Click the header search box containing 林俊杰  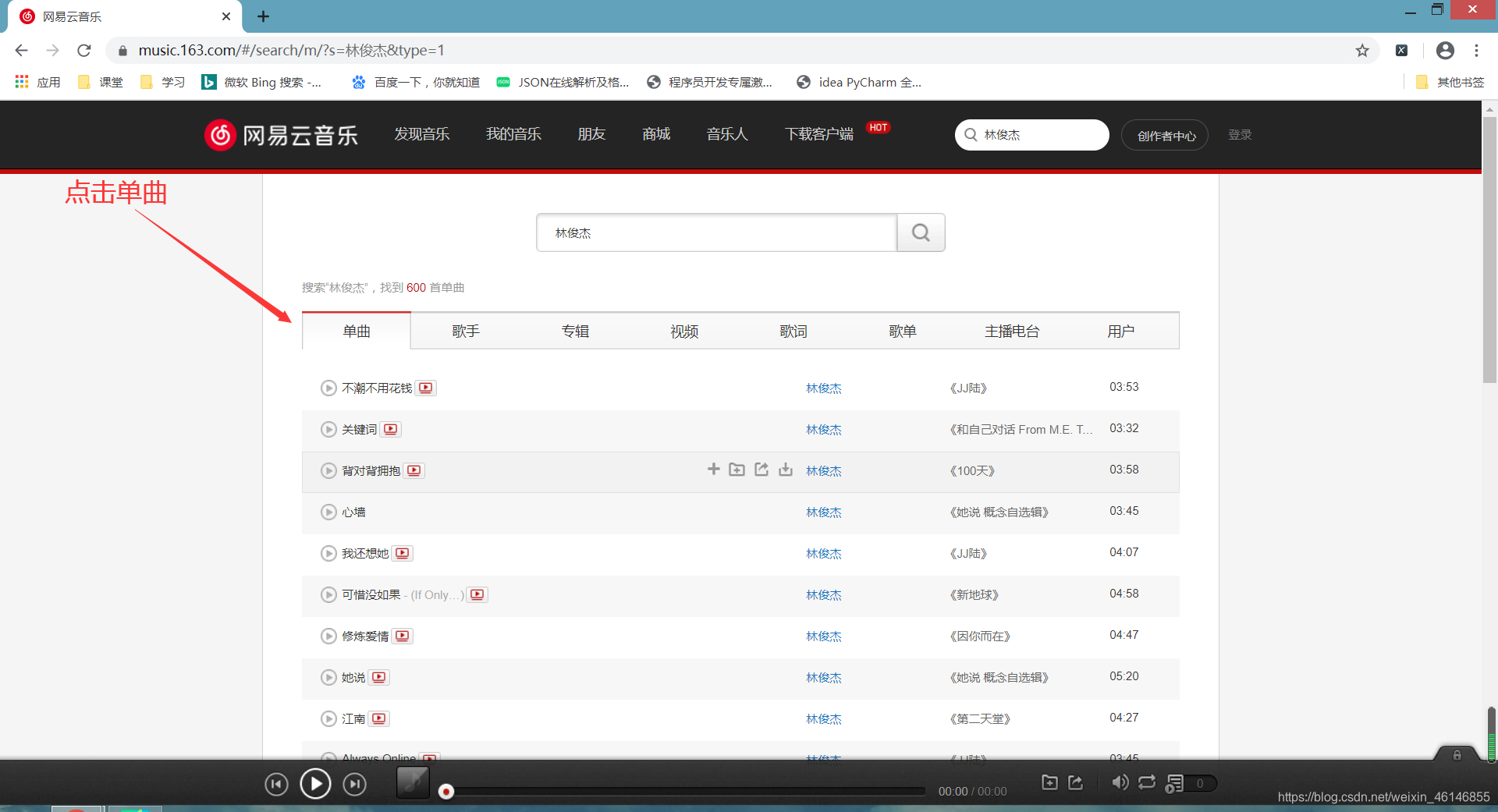pos(1031,135)
